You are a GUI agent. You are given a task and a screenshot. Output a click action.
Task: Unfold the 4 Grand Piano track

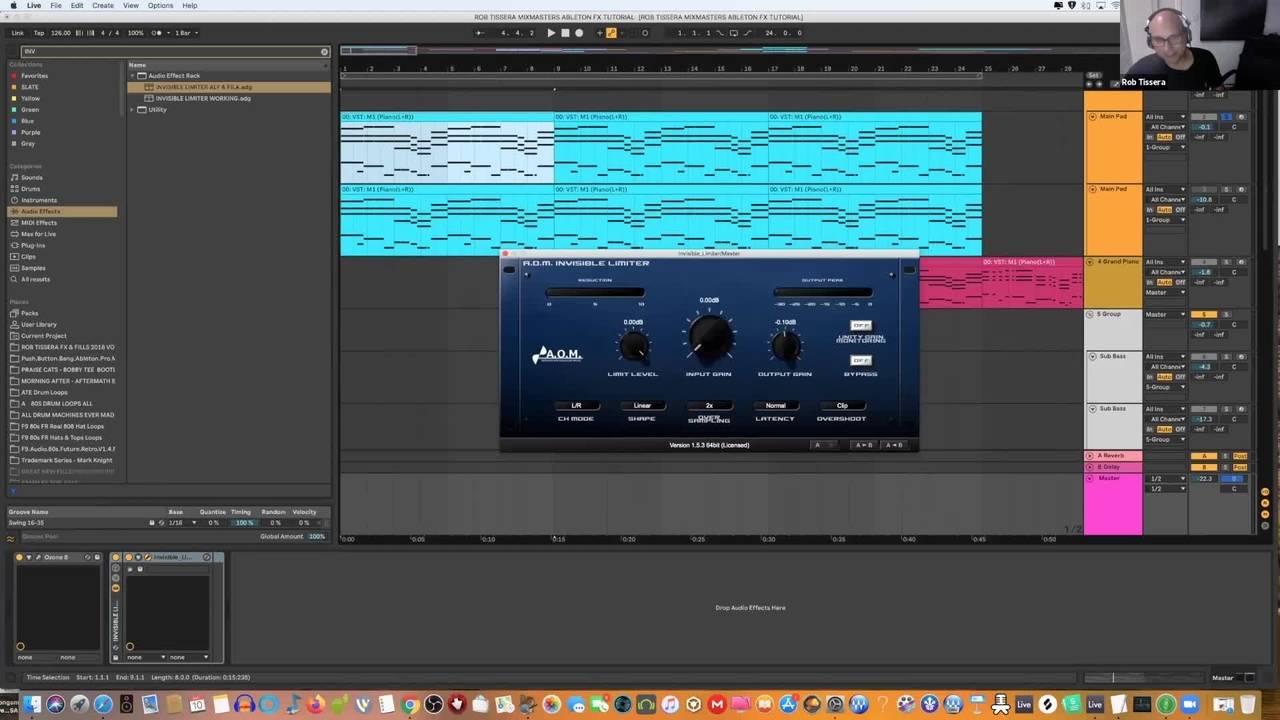1092,262
